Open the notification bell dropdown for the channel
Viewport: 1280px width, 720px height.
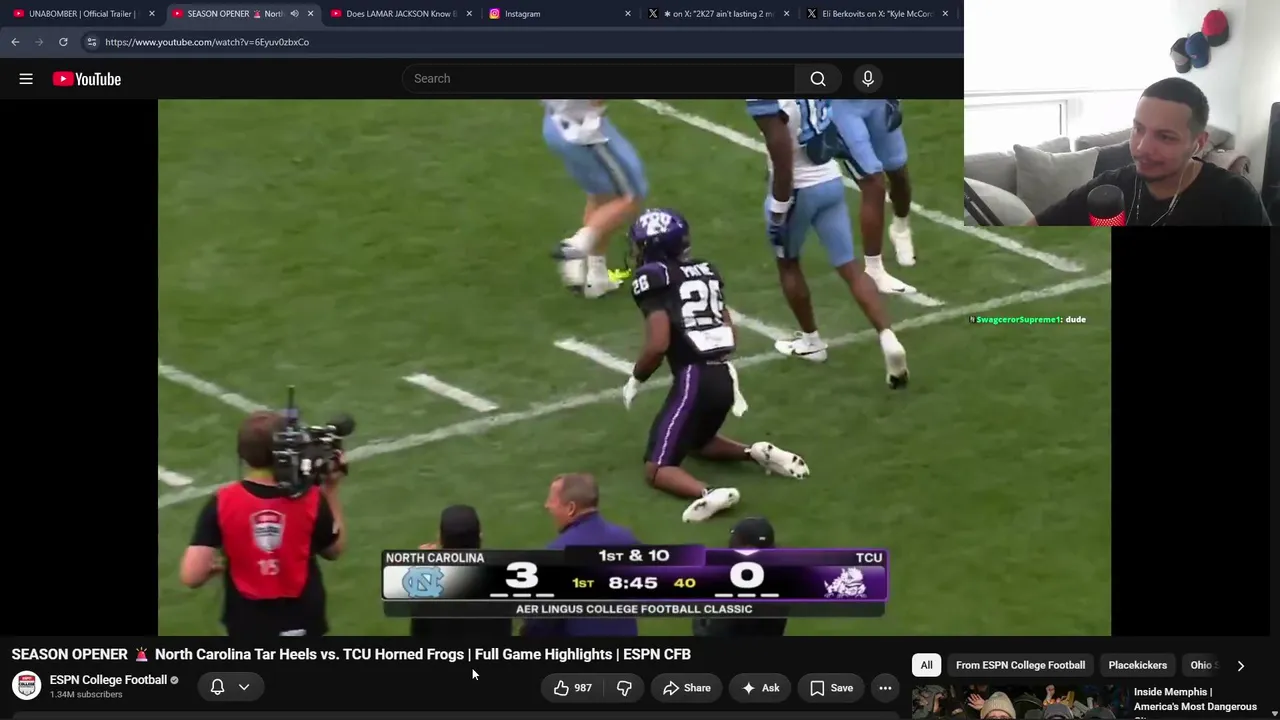coord(230,687)
